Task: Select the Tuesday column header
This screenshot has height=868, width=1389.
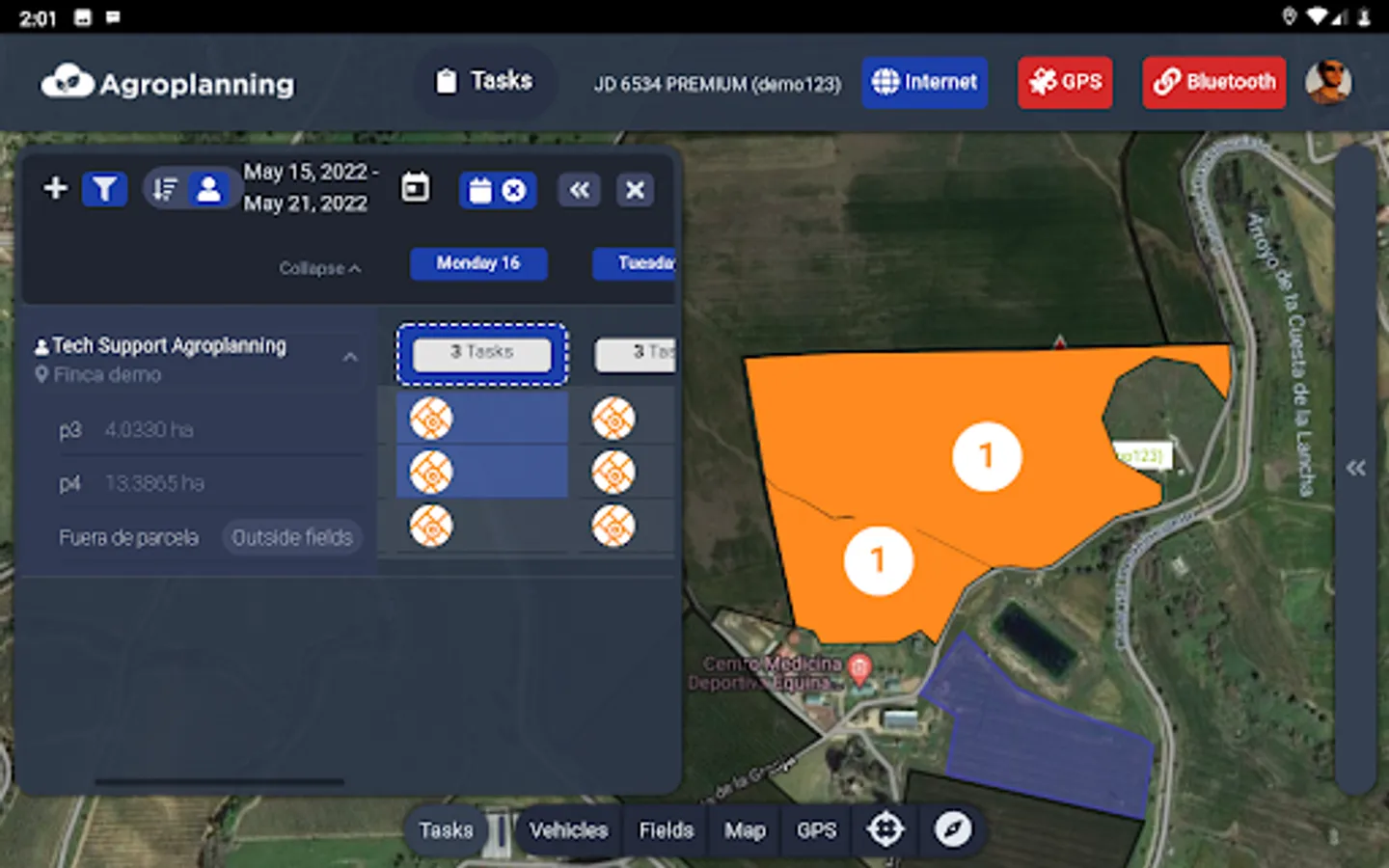Action: click(x=634, y=263)
